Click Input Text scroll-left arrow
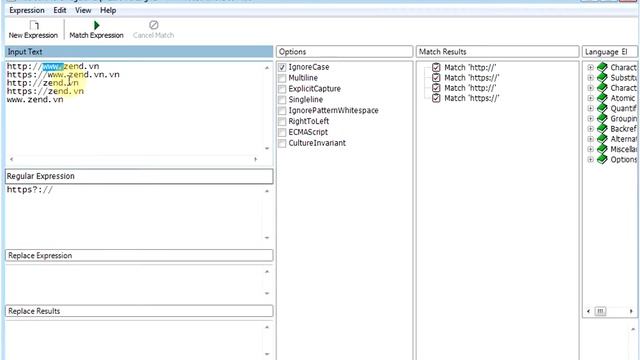Viewport: 640px width, 360px height. 11,159
